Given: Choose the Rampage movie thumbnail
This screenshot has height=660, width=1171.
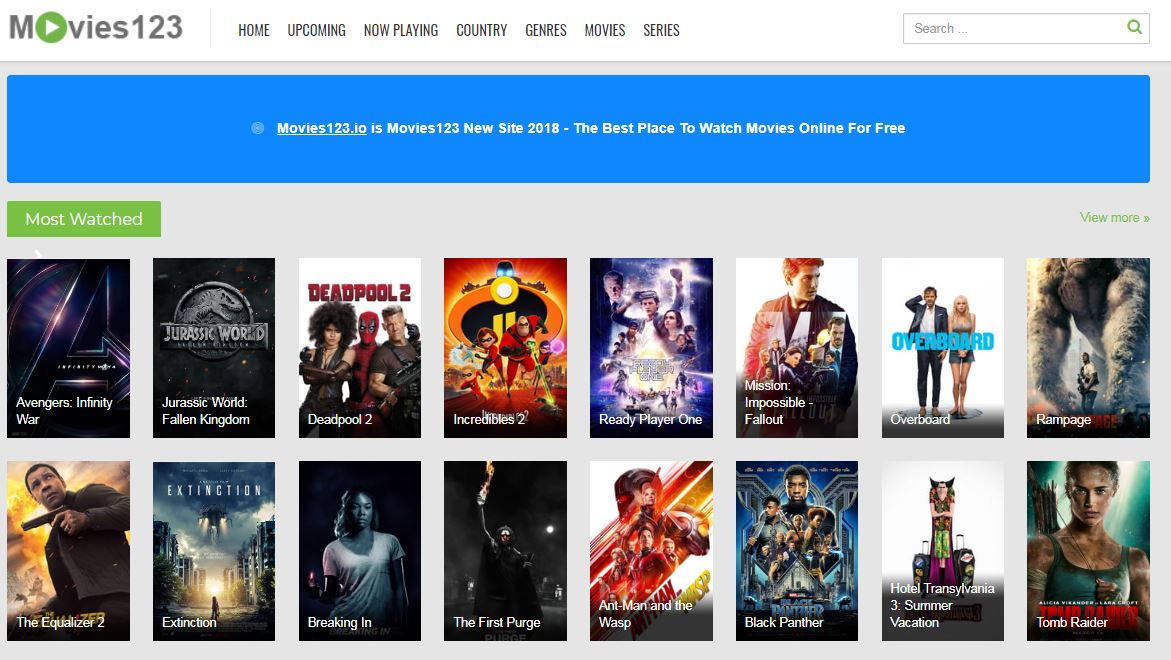Looking at the screenshot, I should (x=1088, y=348).
